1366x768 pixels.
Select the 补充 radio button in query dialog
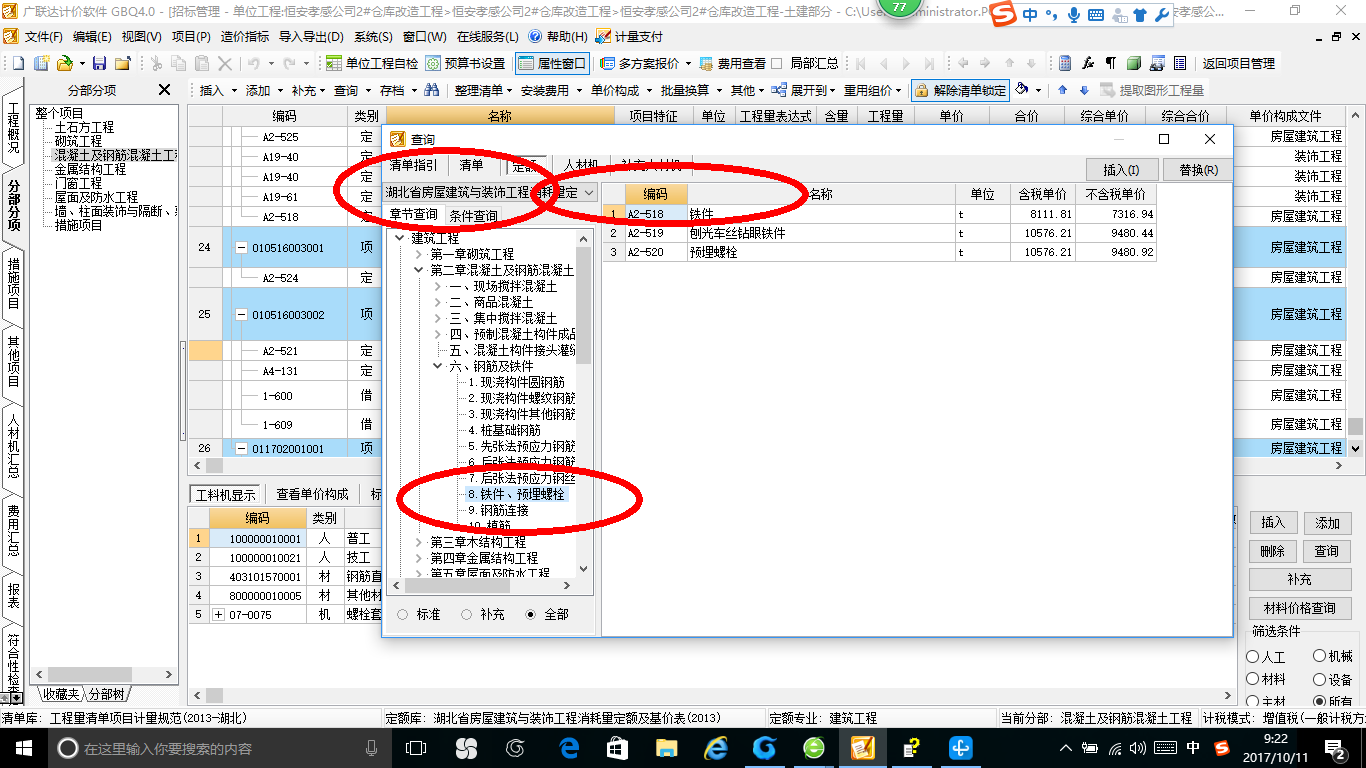(466, 615)
